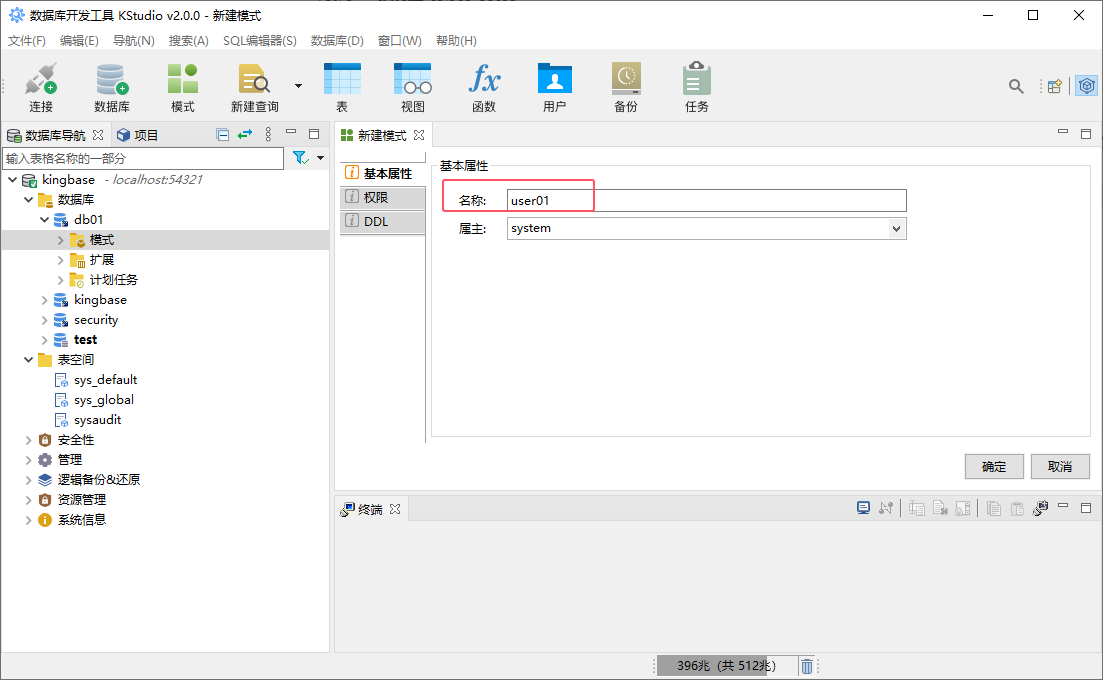Open the dropdown arrow beside 新建查询
The image size is (1103, 680).
298,86
